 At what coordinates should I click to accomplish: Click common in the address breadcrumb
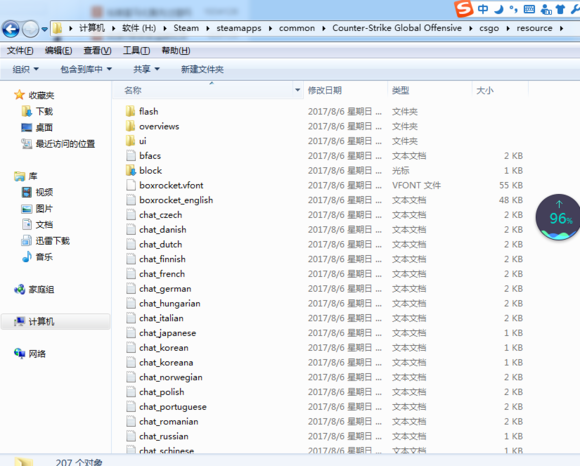[297, 28]
